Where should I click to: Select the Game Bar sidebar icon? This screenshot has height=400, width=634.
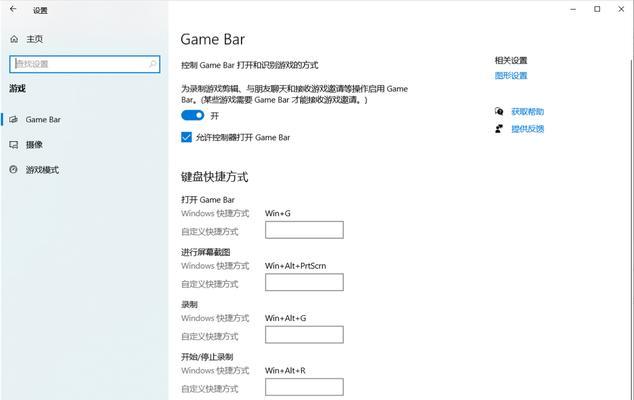pyautogui.click(x=13, y=119)
